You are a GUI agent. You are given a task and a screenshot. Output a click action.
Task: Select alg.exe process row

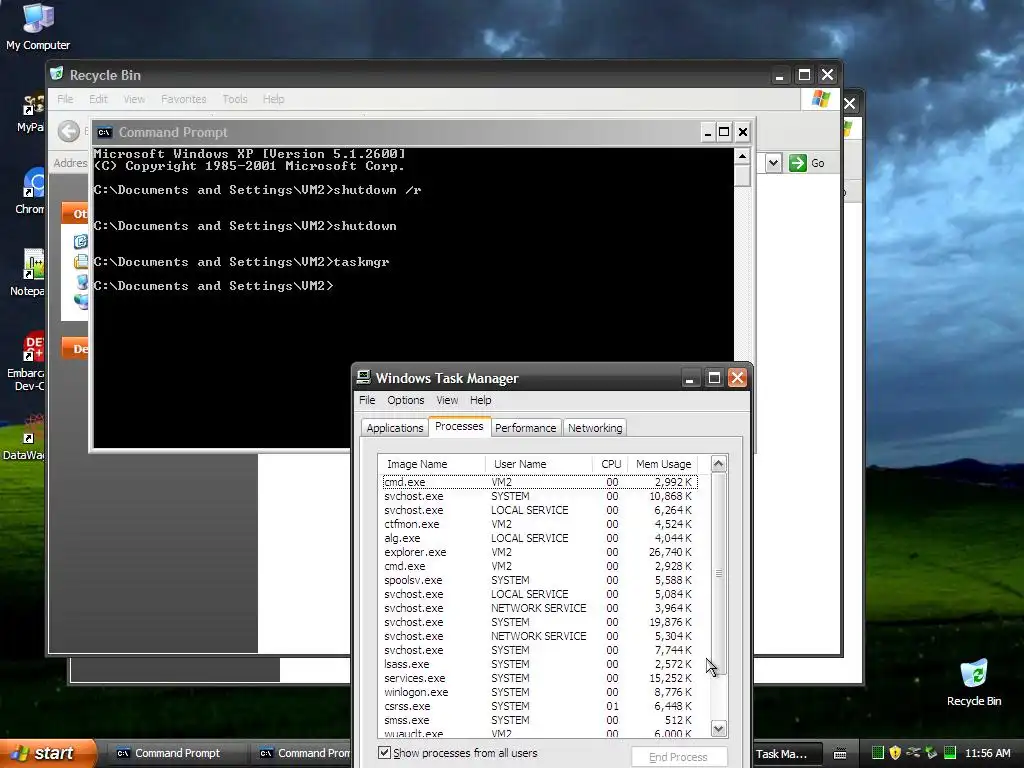point(539,538)
